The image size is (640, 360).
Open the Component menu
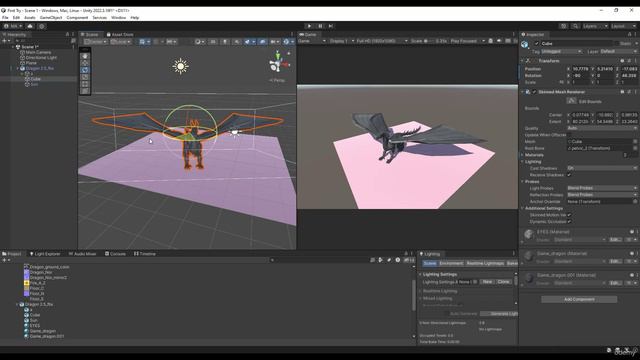(77, 18)
